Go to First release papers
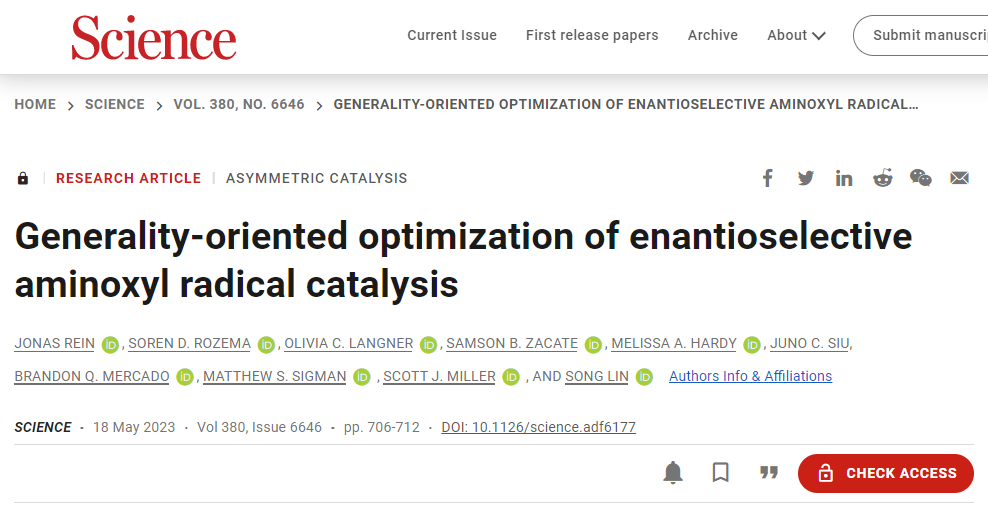Screen dimensions: 988x507 592,35
